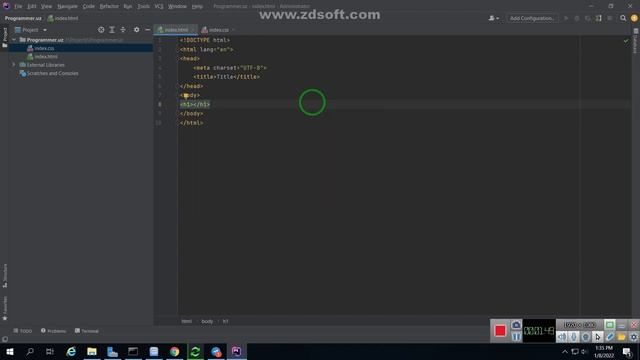This screenshot has width=640, height=360.
Task: Select External Libraries in project tree
Action: (x=45, y=65)
